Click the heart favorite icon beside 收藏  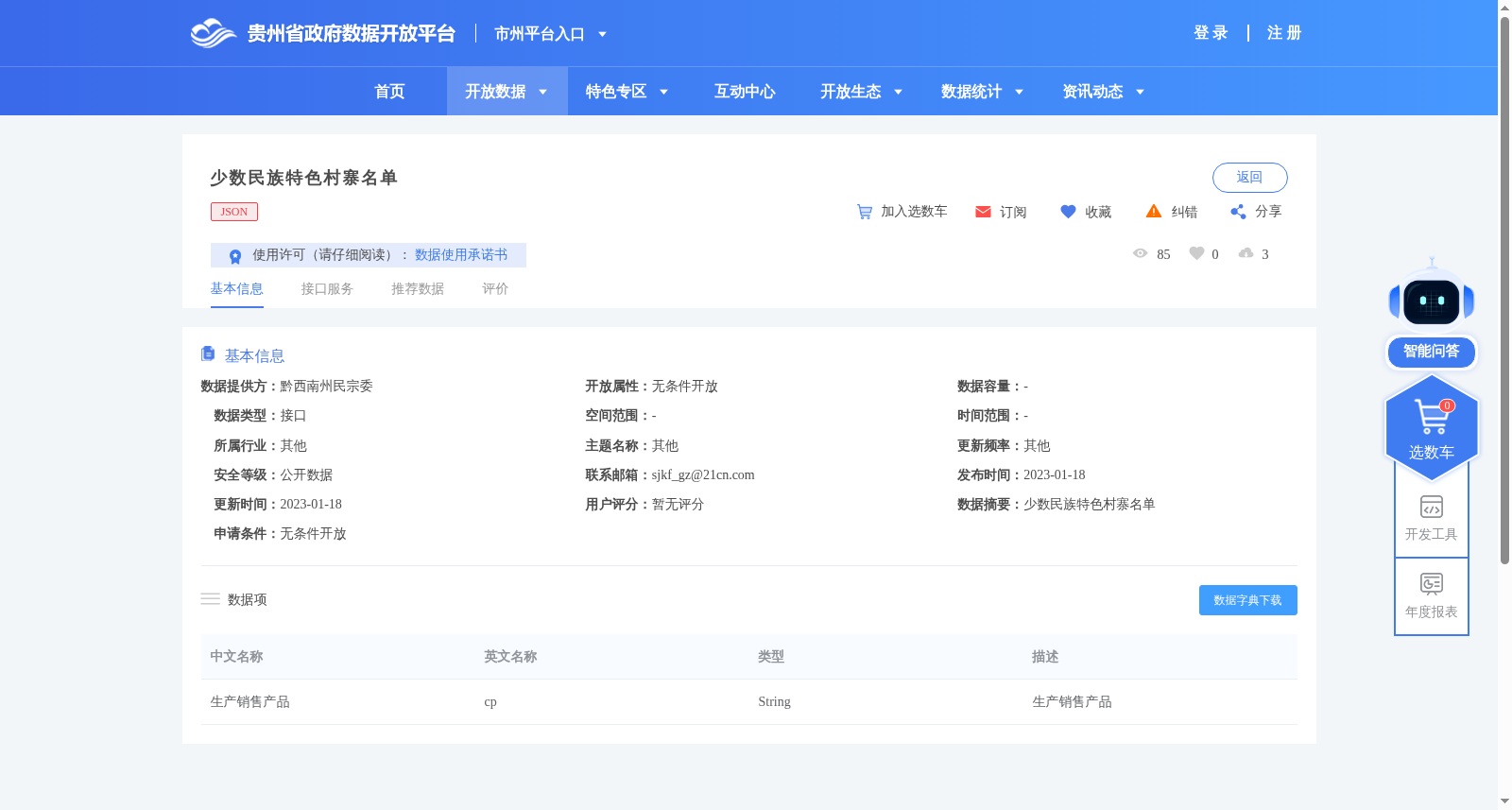point(1068,212)
